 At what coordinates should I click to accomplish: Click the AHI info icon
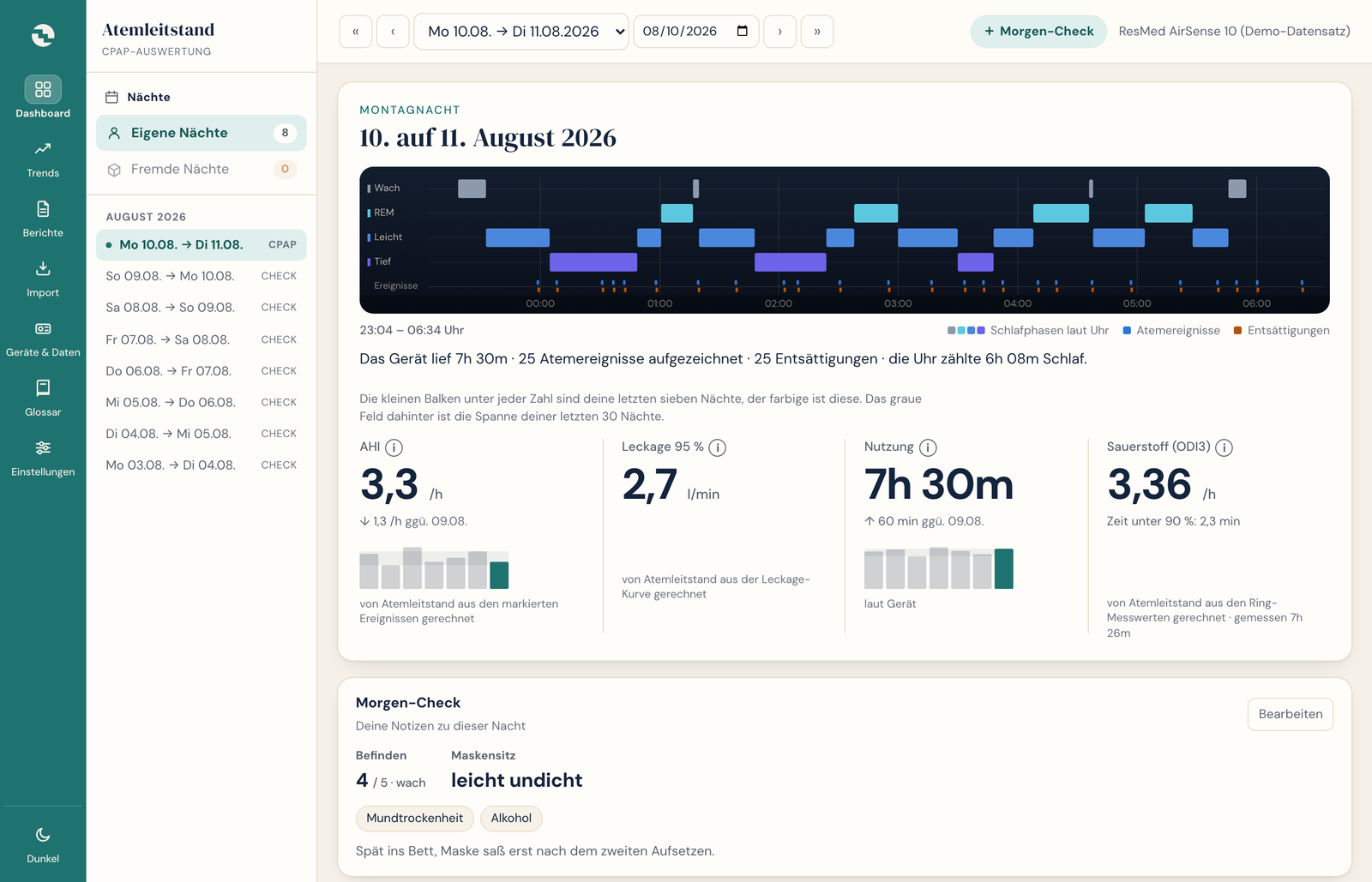[394, 447]
